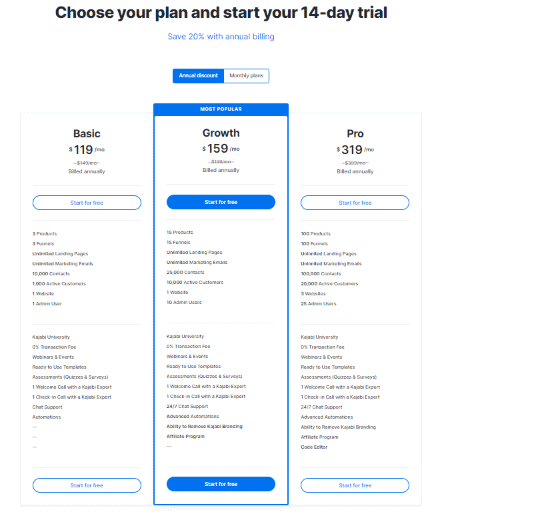Viewport: 550px width, 512px height.
Task: Click the Basic plan heading
Action: click(87, 134)
